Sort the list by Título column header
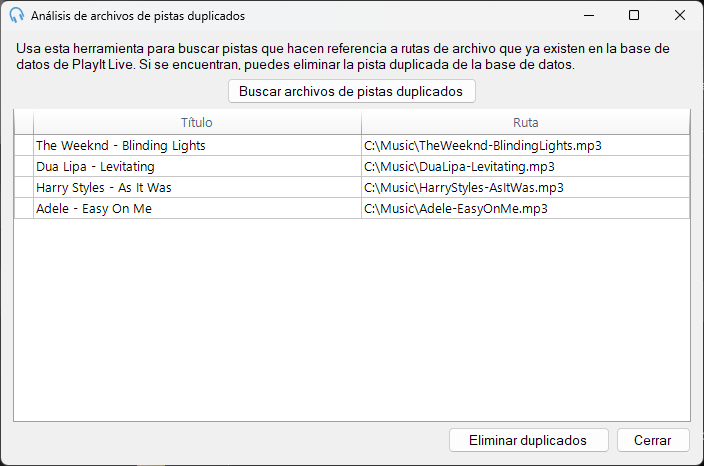The height and width of the screenshot is (466, 704). 197,123
